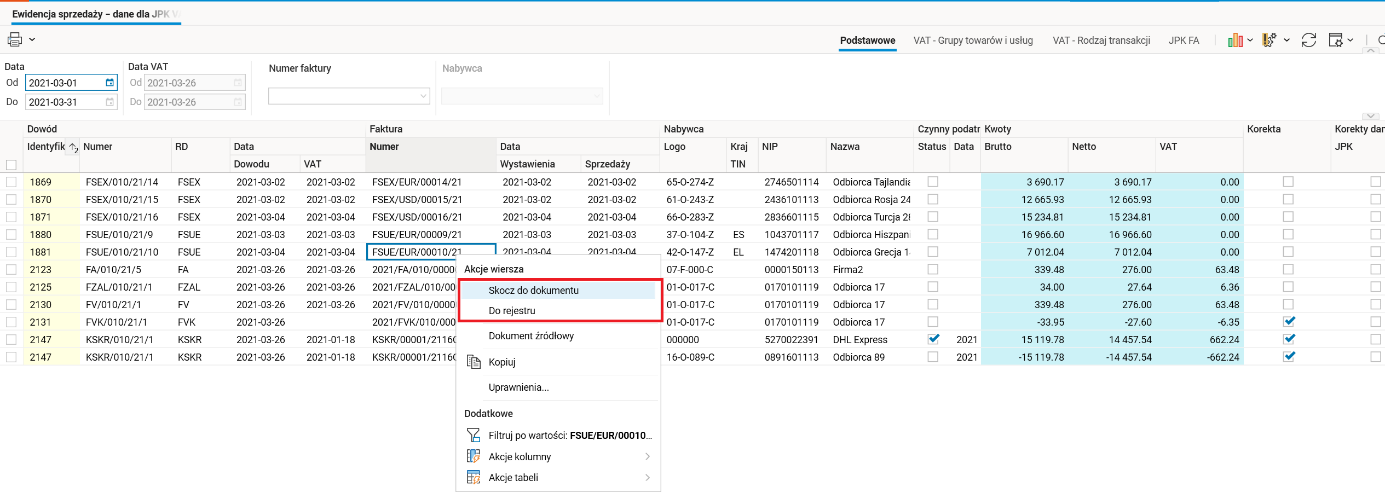1385x498 pixels.
Task: Open the calendar for Data Do 2021-03-31
Action: tap(110, 102)
